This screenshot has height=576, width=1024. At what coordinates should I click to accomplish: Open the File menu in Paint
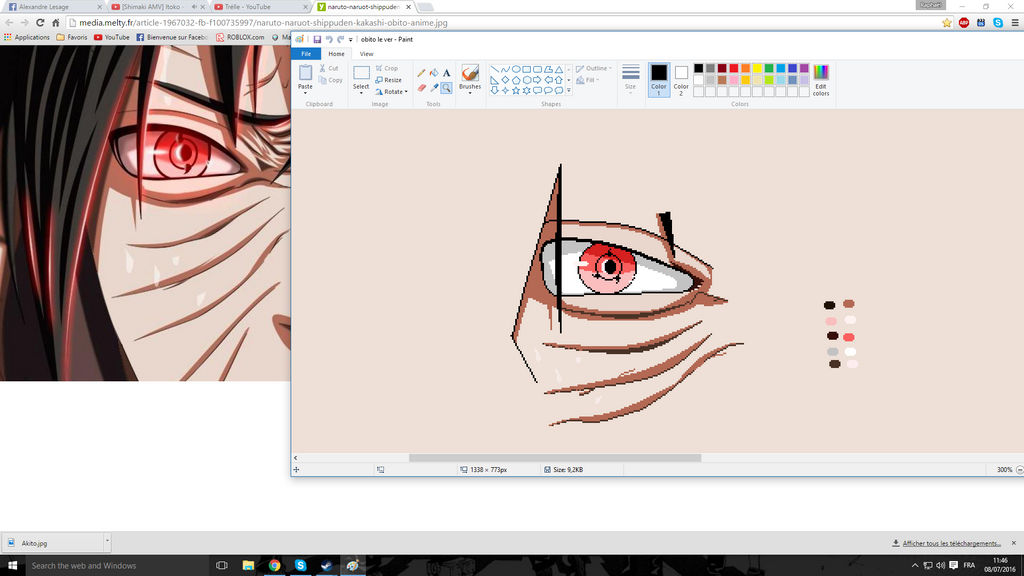306,54
